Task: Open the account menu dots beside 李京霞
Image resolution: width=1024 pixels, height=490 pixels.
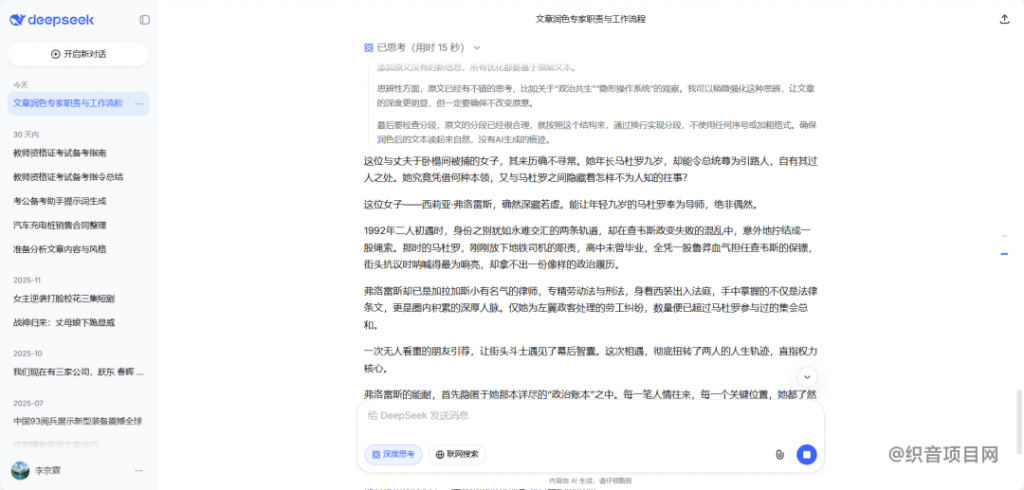Action: (x=138, y=470)
